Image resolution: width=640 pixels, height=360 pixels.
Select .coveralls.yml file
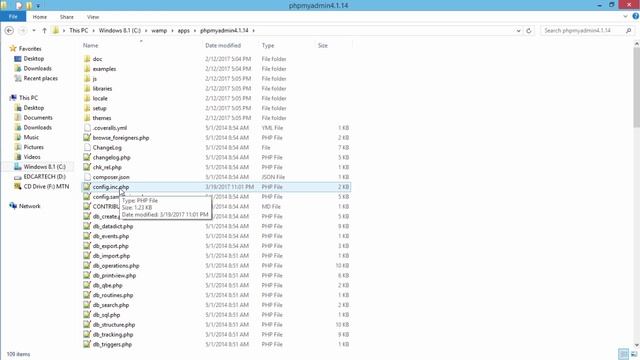coord(109,128)
